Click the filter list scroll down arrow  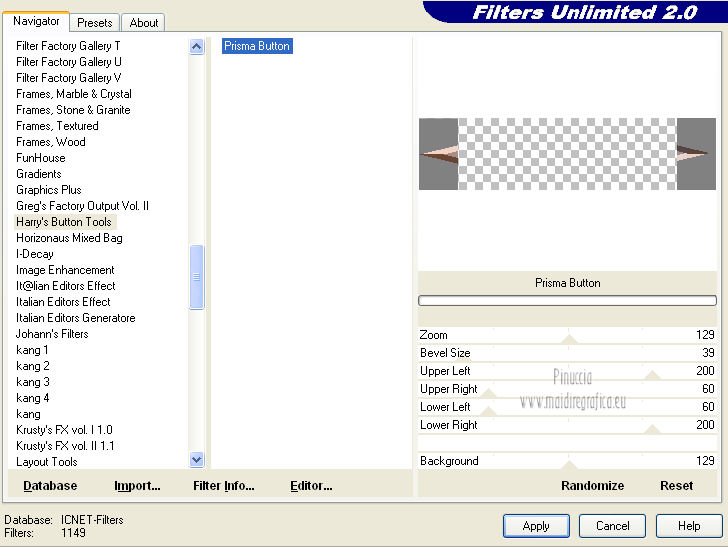(196, 460)
